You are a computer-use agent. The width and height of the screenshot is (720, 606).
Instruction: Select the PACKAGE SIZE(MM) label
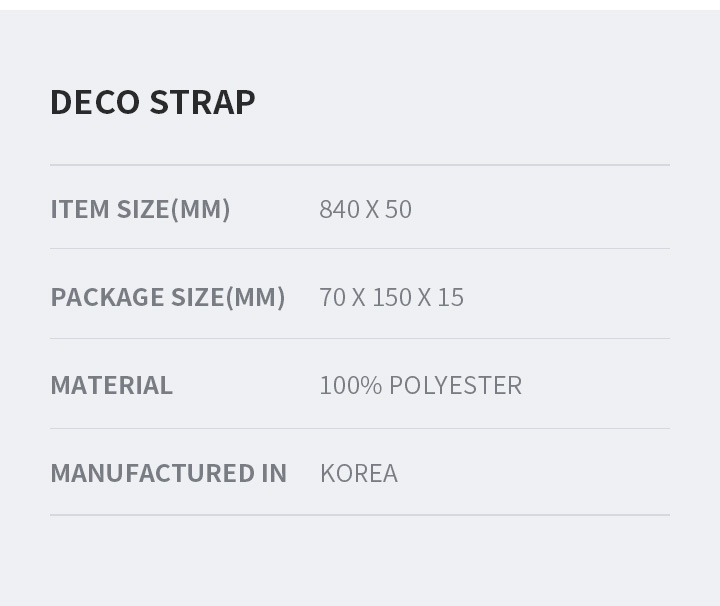[x=168, y=297]
